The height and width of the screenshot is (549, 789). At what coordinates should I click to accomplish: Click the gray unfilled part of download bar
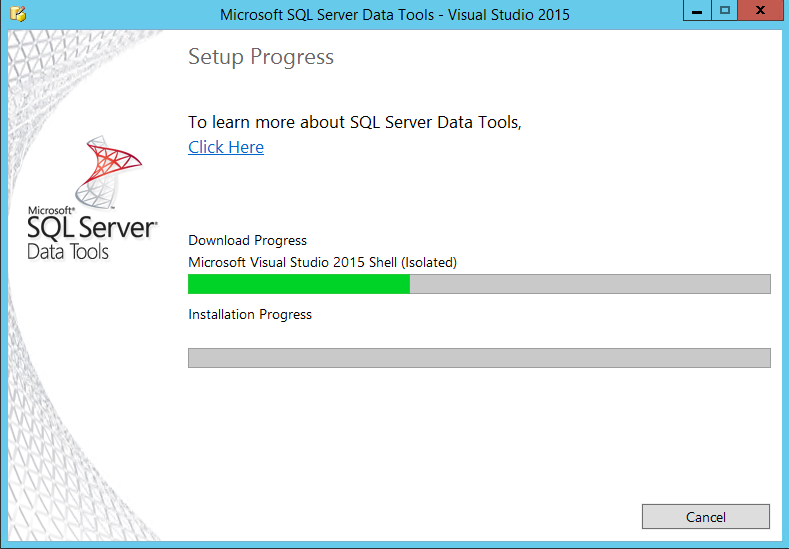[x=590, y=284]
